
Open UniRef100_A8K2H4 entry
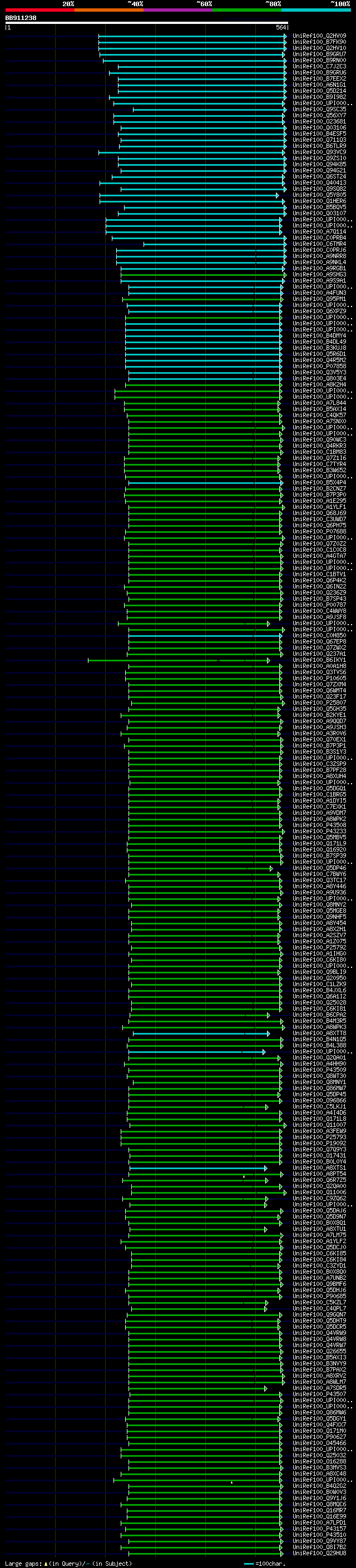(x=319, y=385)
